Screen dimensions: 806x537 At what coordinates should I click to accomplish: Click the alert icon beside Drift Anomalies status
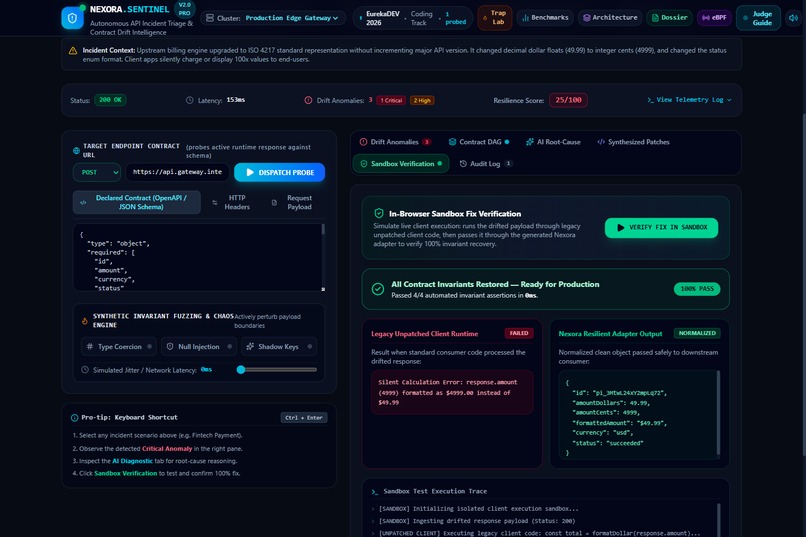coord(308,100)
